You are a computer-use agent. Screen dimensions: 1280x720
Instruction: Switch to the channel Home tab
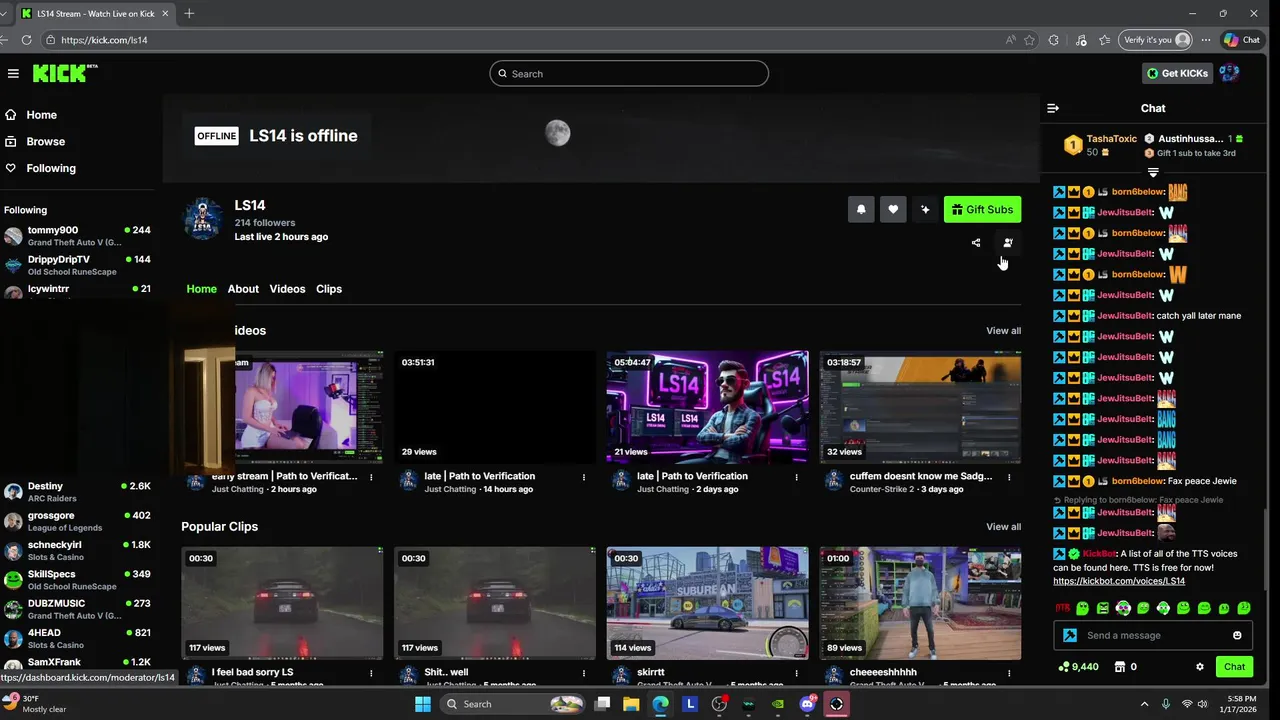(201, 289)
